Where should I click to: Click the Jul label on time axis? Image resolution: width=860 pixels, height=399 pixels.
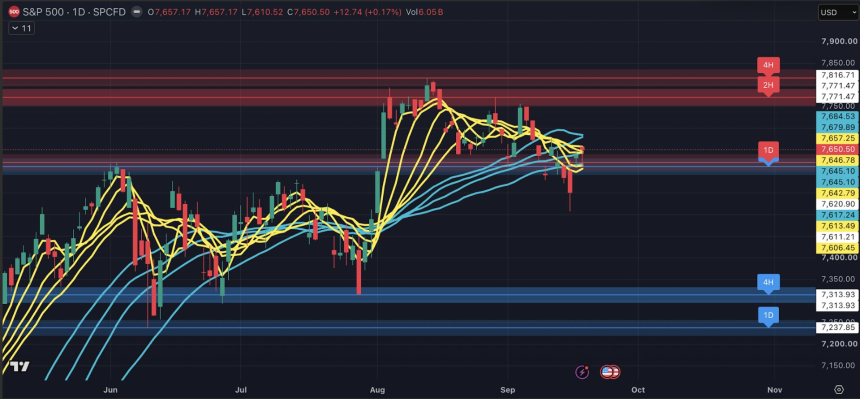click(x=240, y=390)
